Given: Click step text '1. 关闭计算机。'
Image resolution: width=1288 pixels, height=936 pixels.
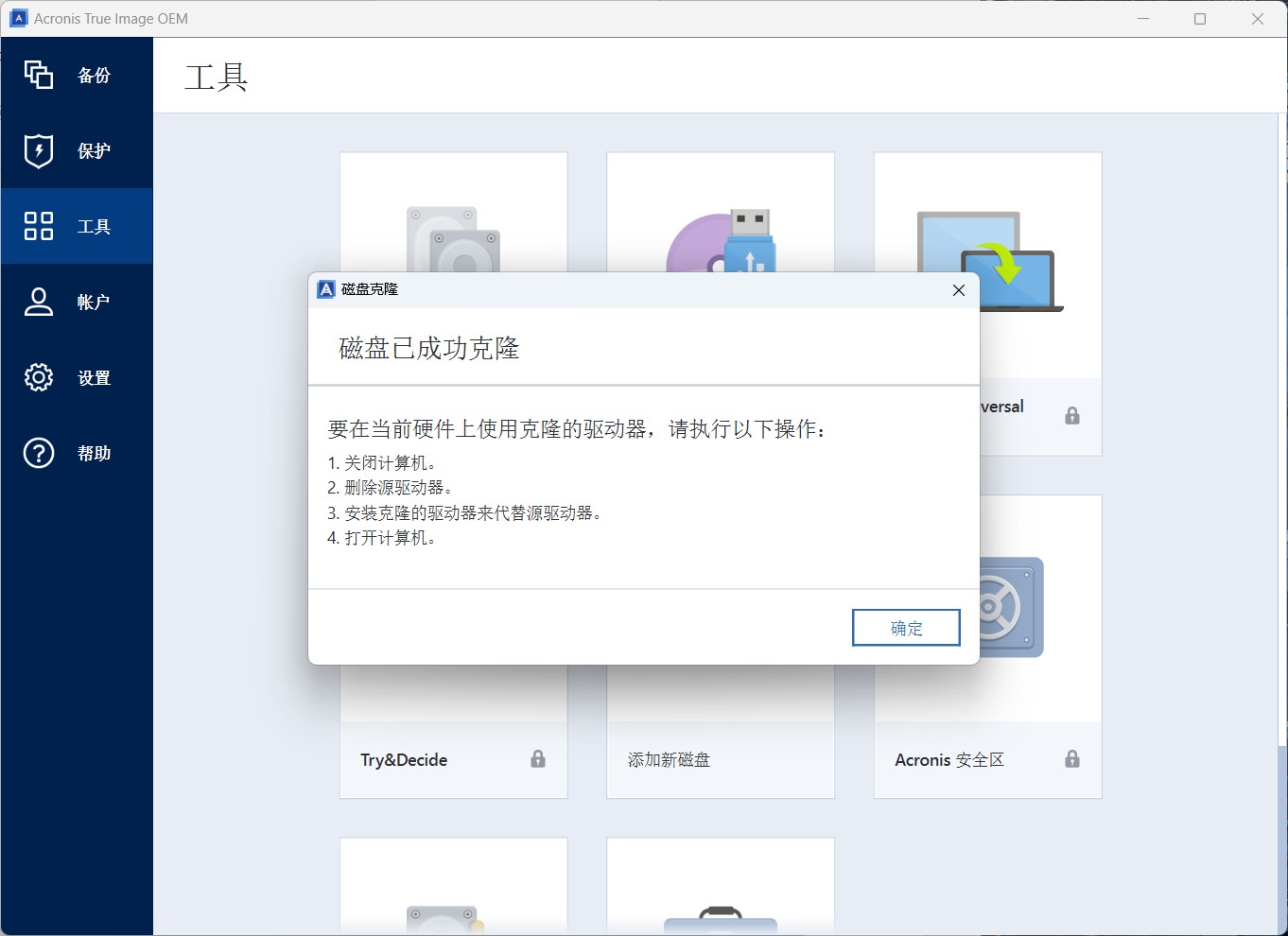Looking at the screenshot, I should (382, 463).
